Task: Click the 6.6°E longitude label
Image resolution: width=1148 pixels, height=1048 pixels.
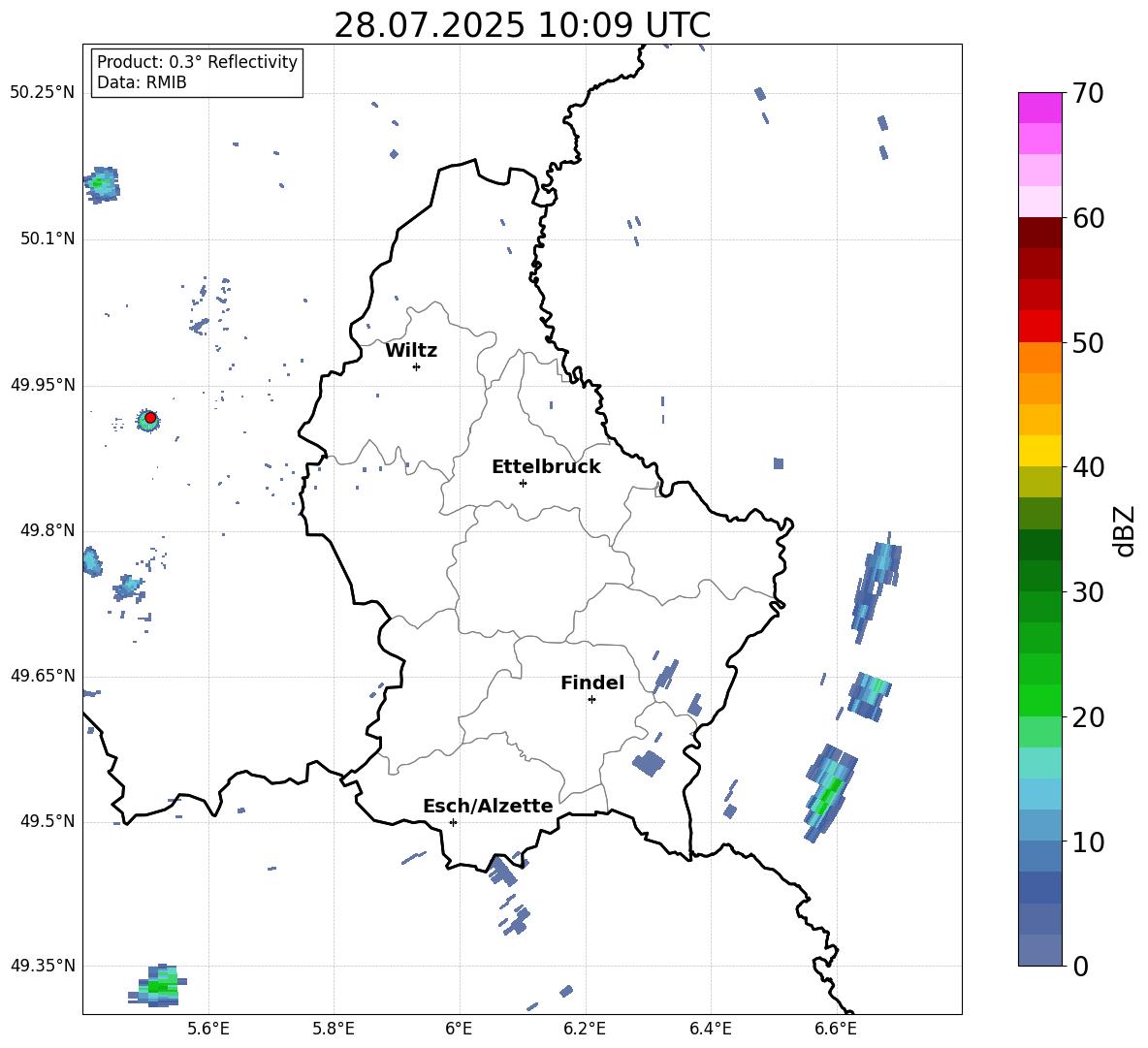Action: pos(836,1029)
